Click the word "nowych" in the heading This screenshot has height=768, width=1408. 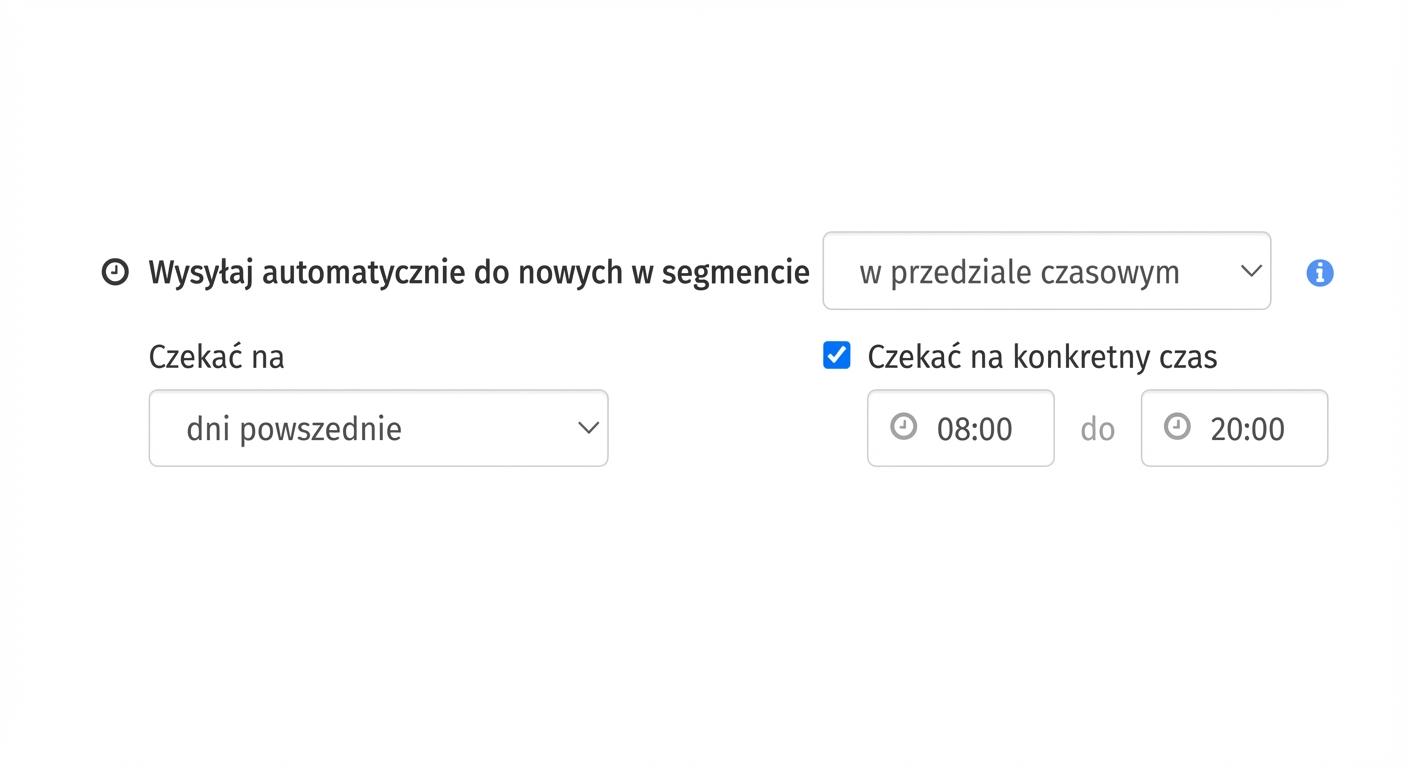pyautogui.click(x=568, y=273)
